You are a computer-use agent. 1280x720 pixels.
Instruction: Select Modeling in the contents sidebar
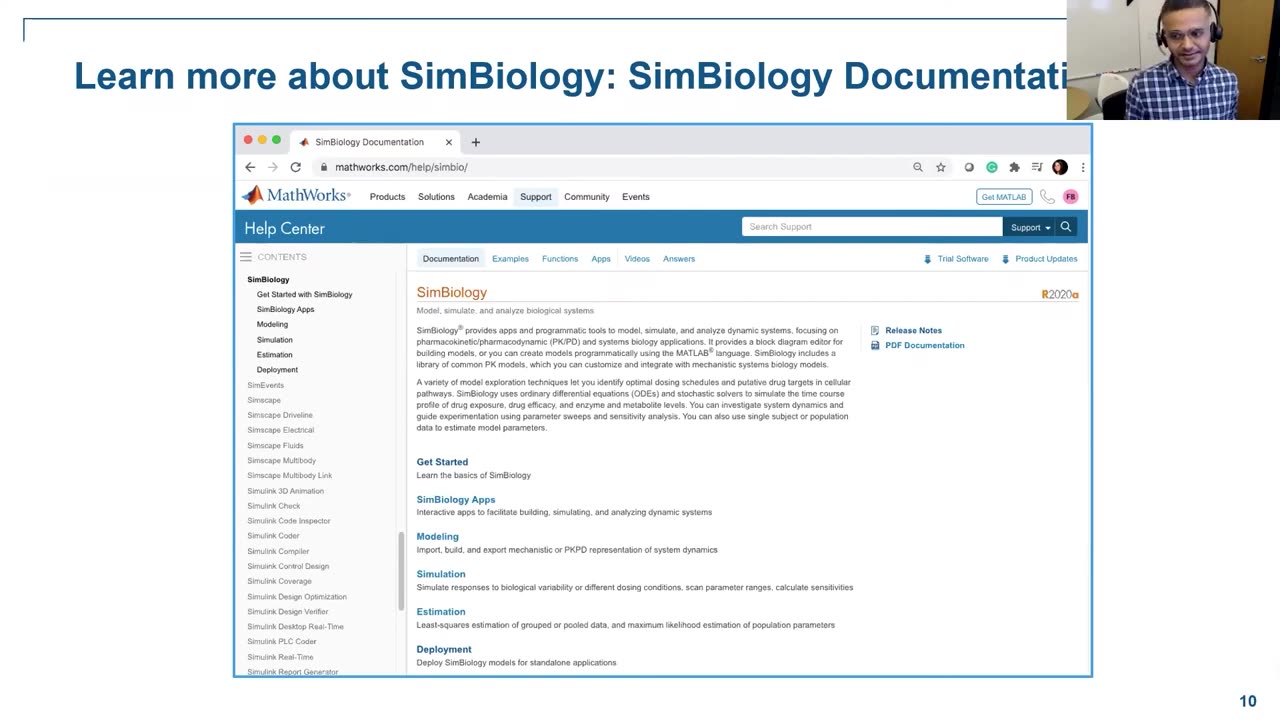(x=272, y=325)
